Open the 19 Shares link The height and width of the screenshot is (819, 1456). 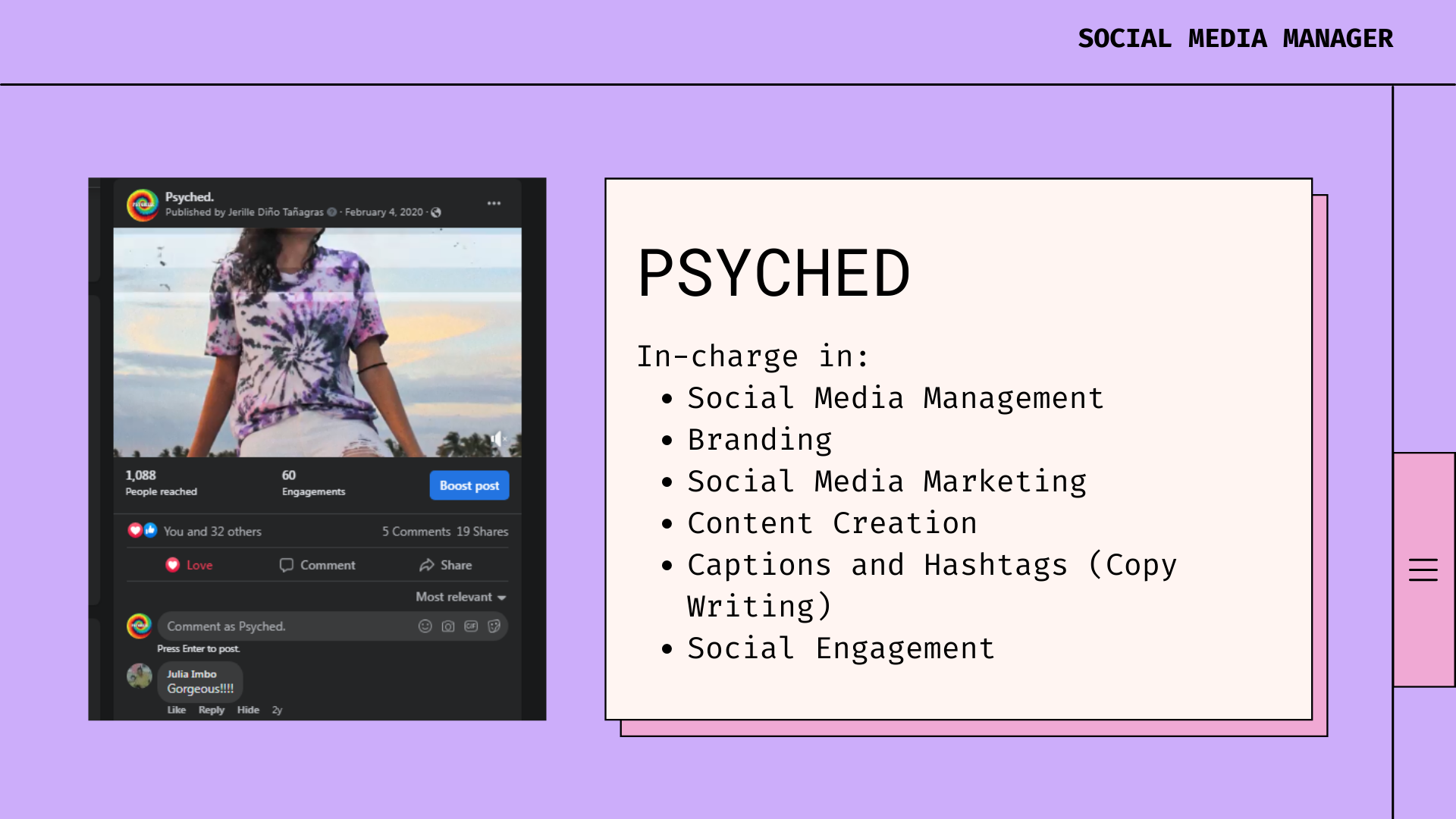point(482,532)
